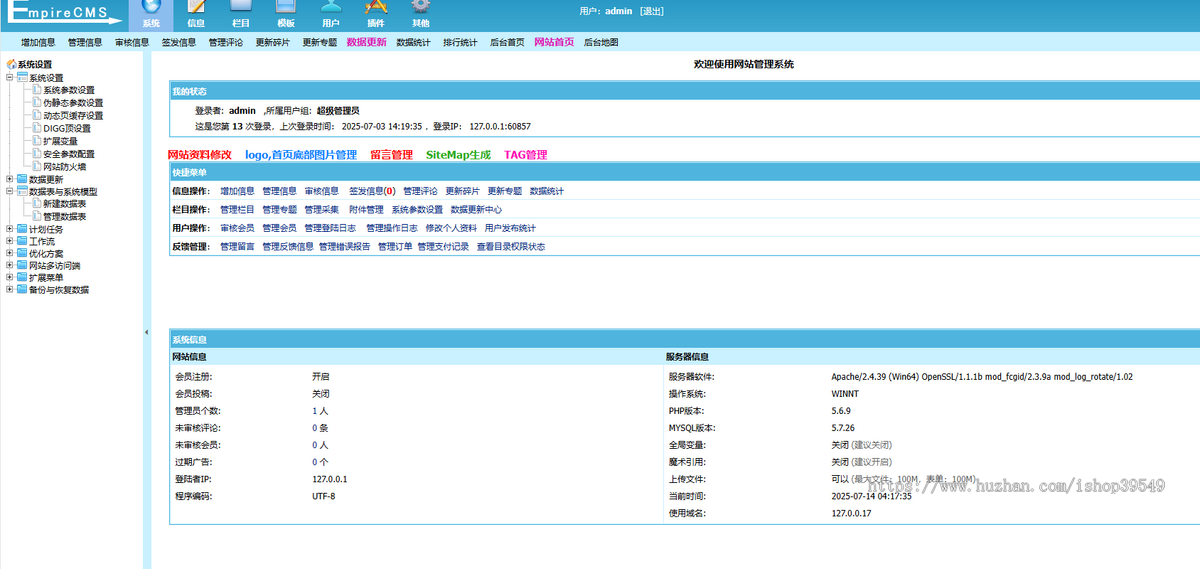Open the 信息 module icon in top navigation
1200x569 pixels.
click(x=196, y=6)
